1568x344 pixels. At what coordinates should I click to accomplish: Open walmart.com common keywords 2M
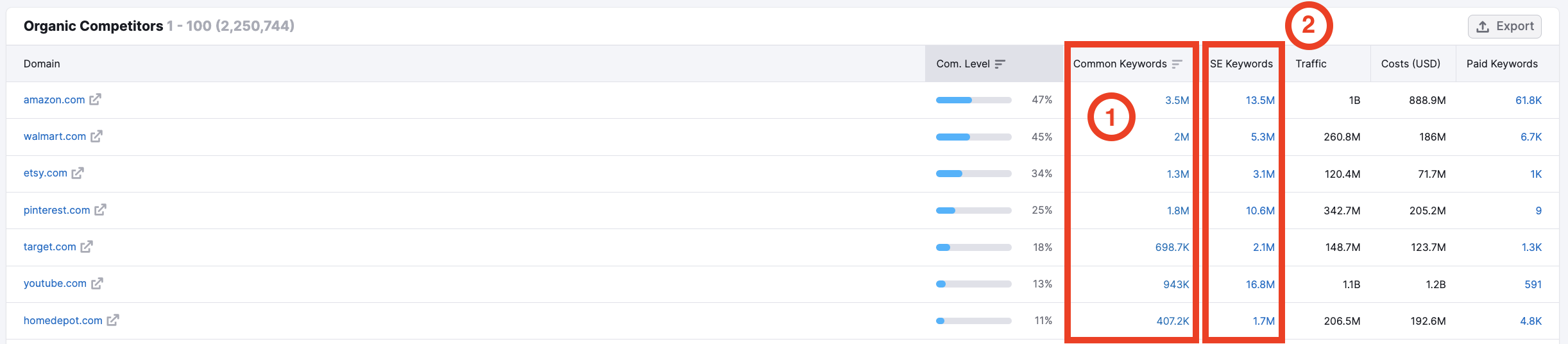[x=1182, y=137]
